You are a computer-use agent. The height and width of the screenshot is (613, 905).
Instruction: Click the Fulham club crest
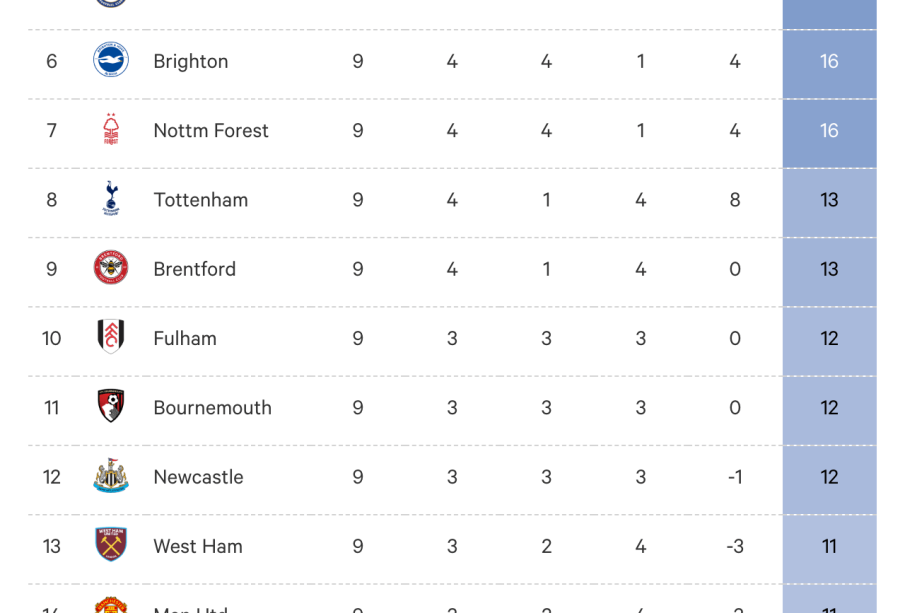coord(111,337)
